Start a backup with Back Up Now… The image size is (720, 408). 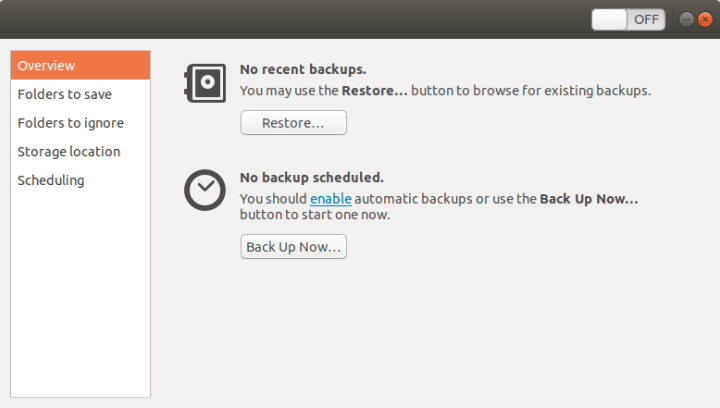[293, 247]
